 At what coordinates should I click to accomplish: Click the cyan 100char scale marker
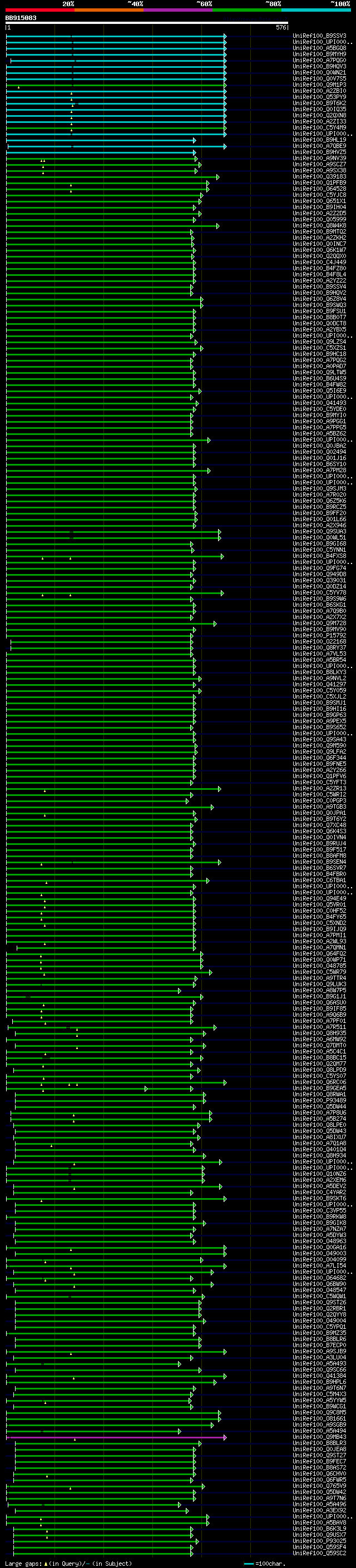249,1564
